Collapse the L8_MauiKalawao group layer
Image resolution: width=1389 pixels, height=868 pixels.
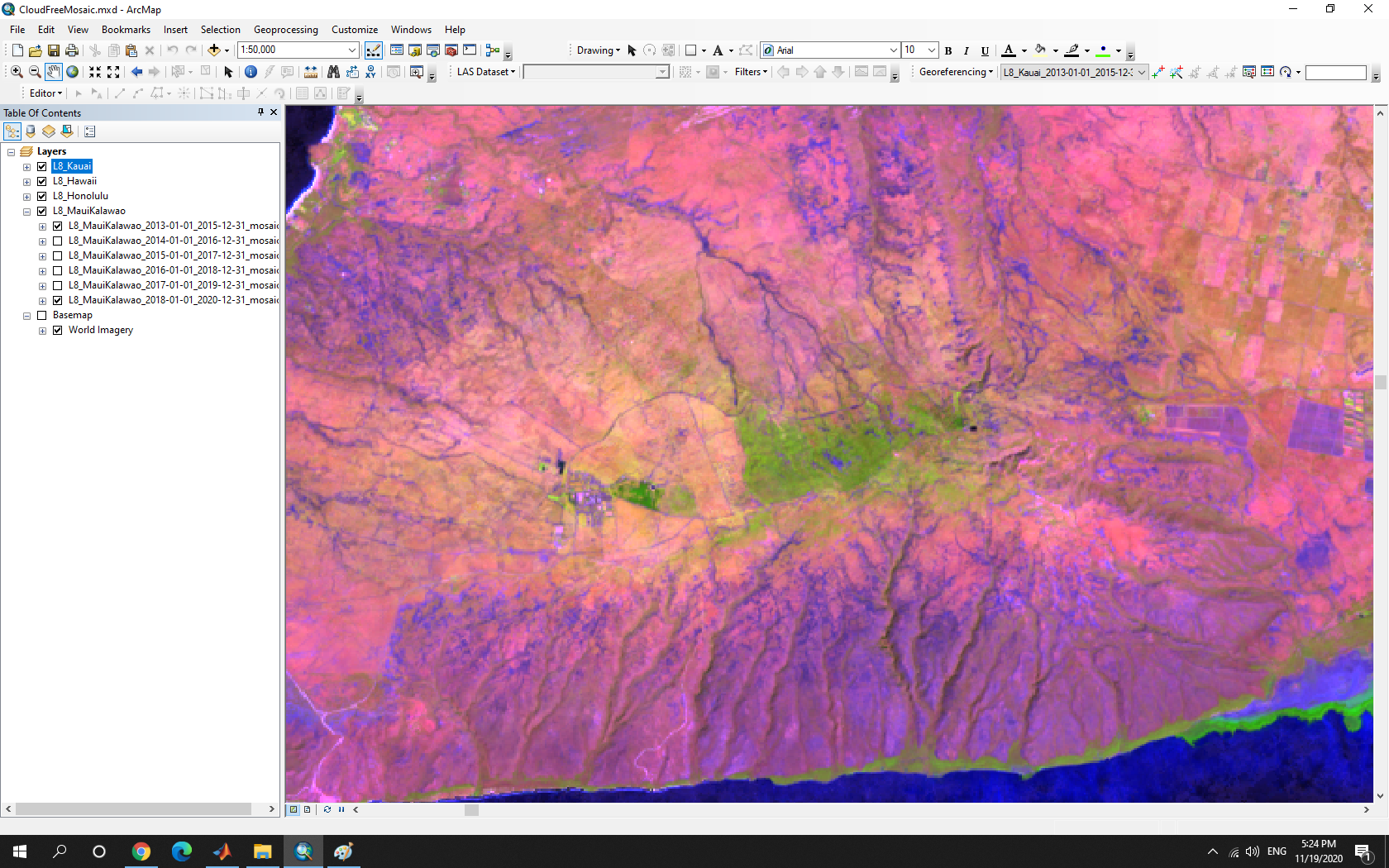pyautogui.click(x=27, y=212)
